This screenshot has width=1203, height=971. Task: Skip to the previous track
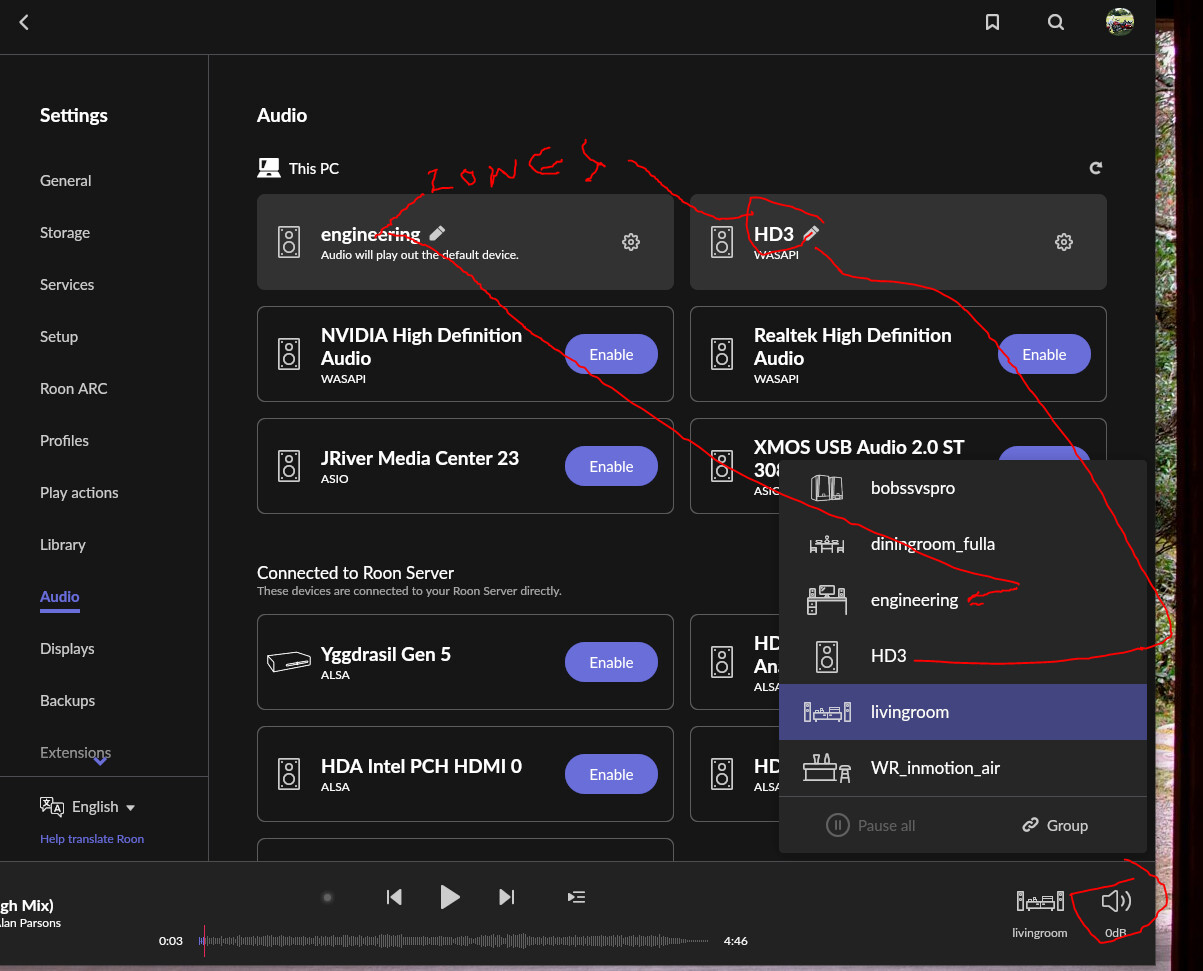[x=394, y=897]
